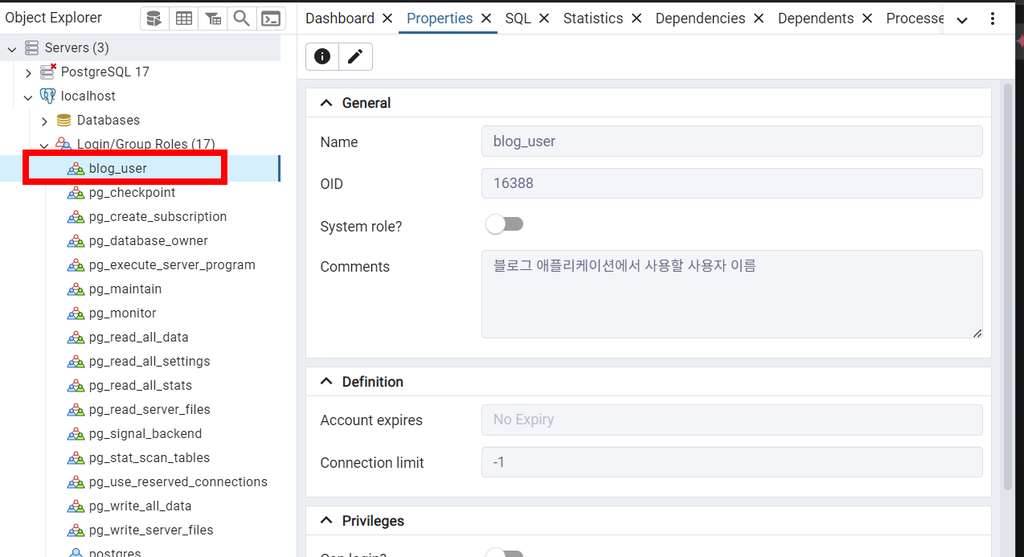The height and width of the screenshot is (557, 1024).
Task: Close the Dependents tab
Action: pos(867,18)
